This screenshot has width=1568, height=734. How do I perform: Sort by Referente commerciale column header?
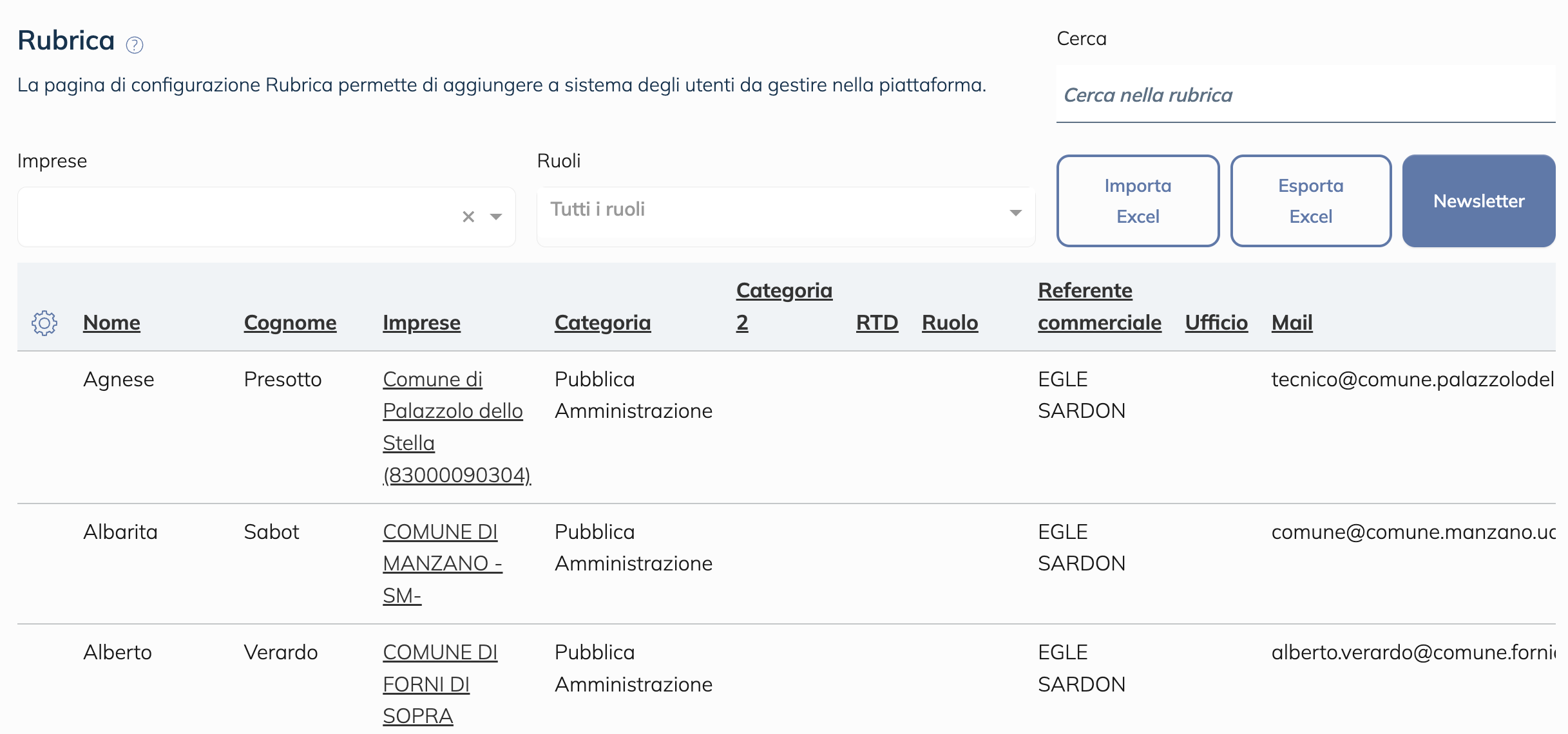tap(1099, 306)
